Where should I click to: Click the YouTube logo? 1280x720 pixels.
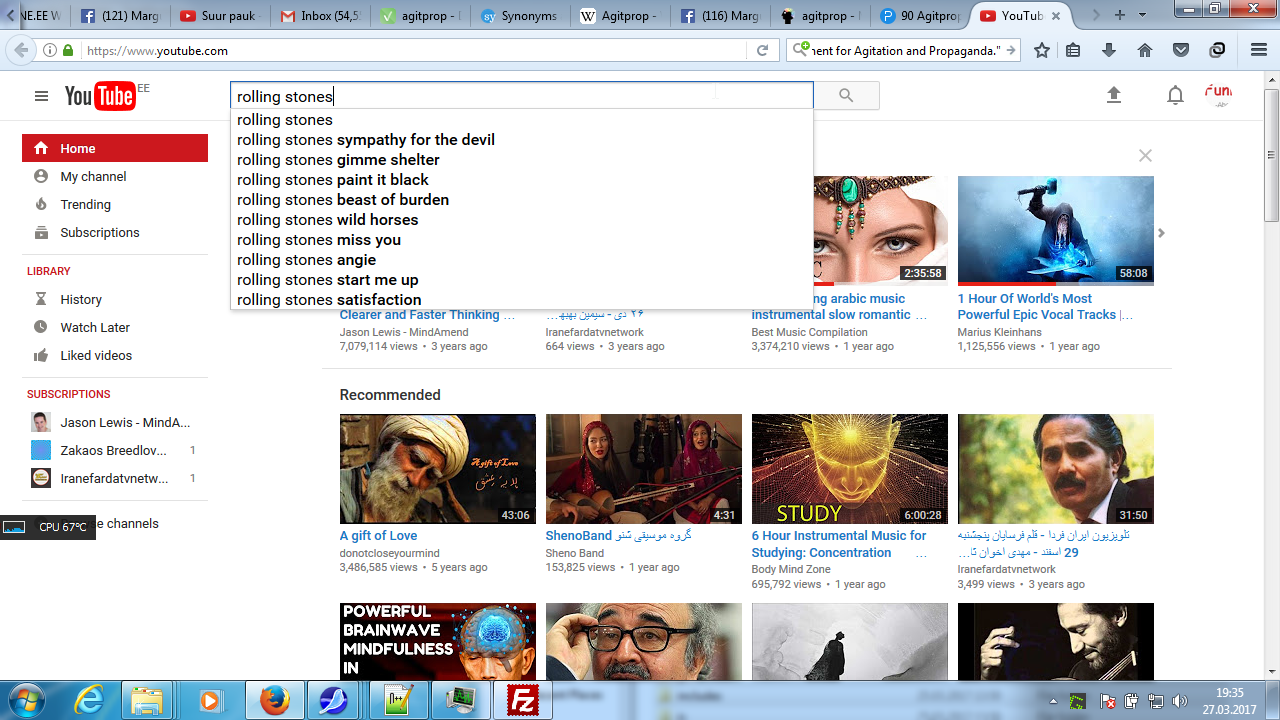pyautogui.click(x=100, y=96)
